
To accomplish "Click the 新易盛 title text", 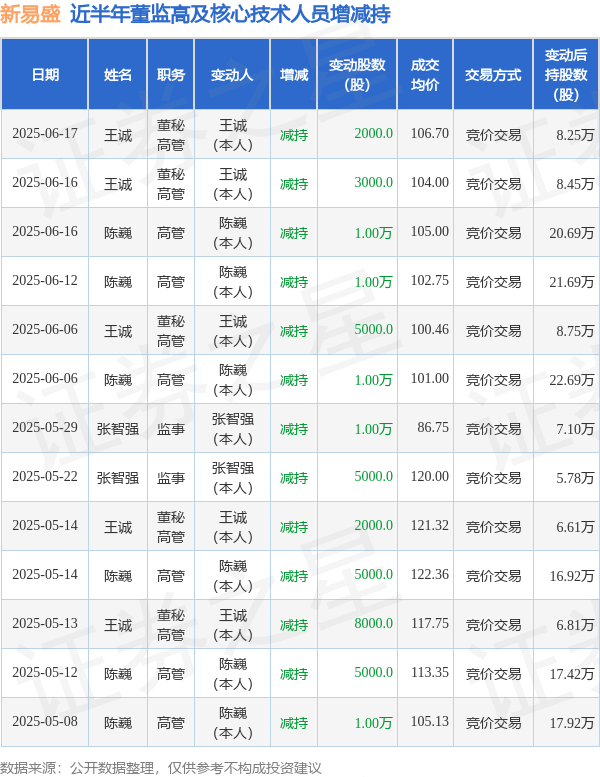I will (30, 14).
